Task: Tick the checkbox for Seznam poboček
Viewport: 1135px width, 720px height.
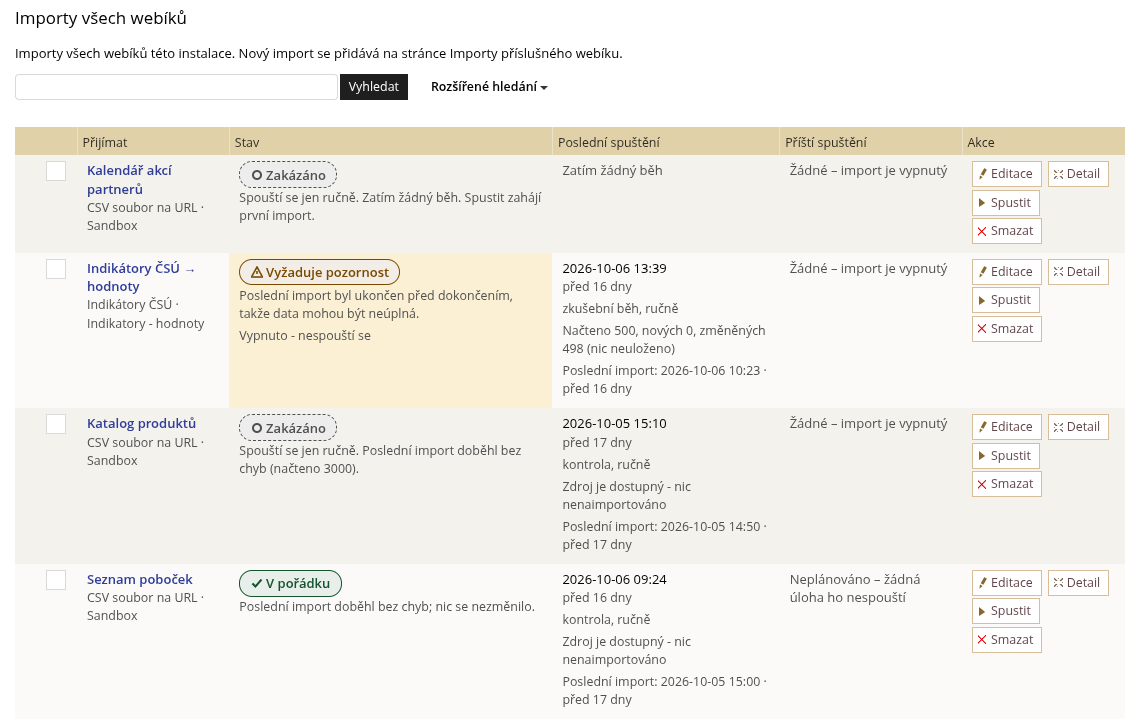Action: (56, 580)
